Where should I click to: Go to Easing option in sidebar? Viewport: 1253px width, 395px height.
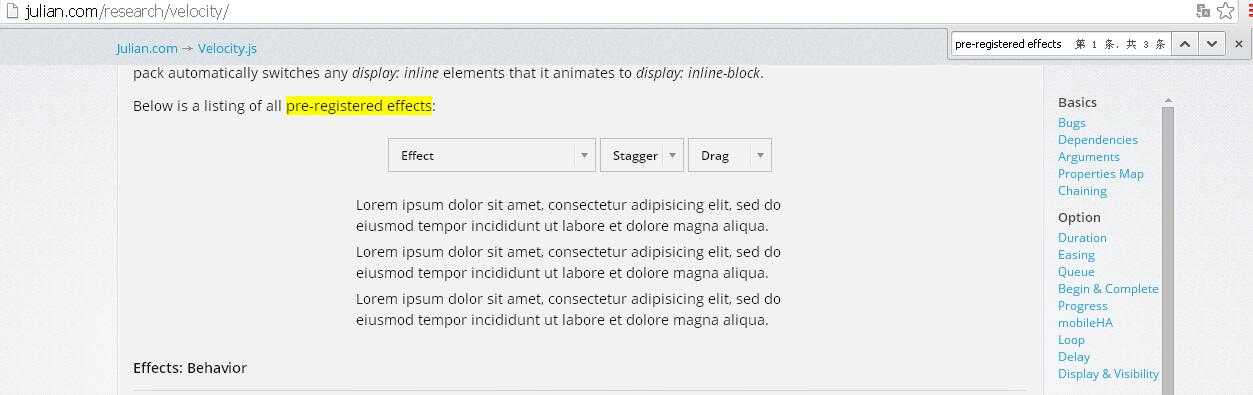point(1076,255)
